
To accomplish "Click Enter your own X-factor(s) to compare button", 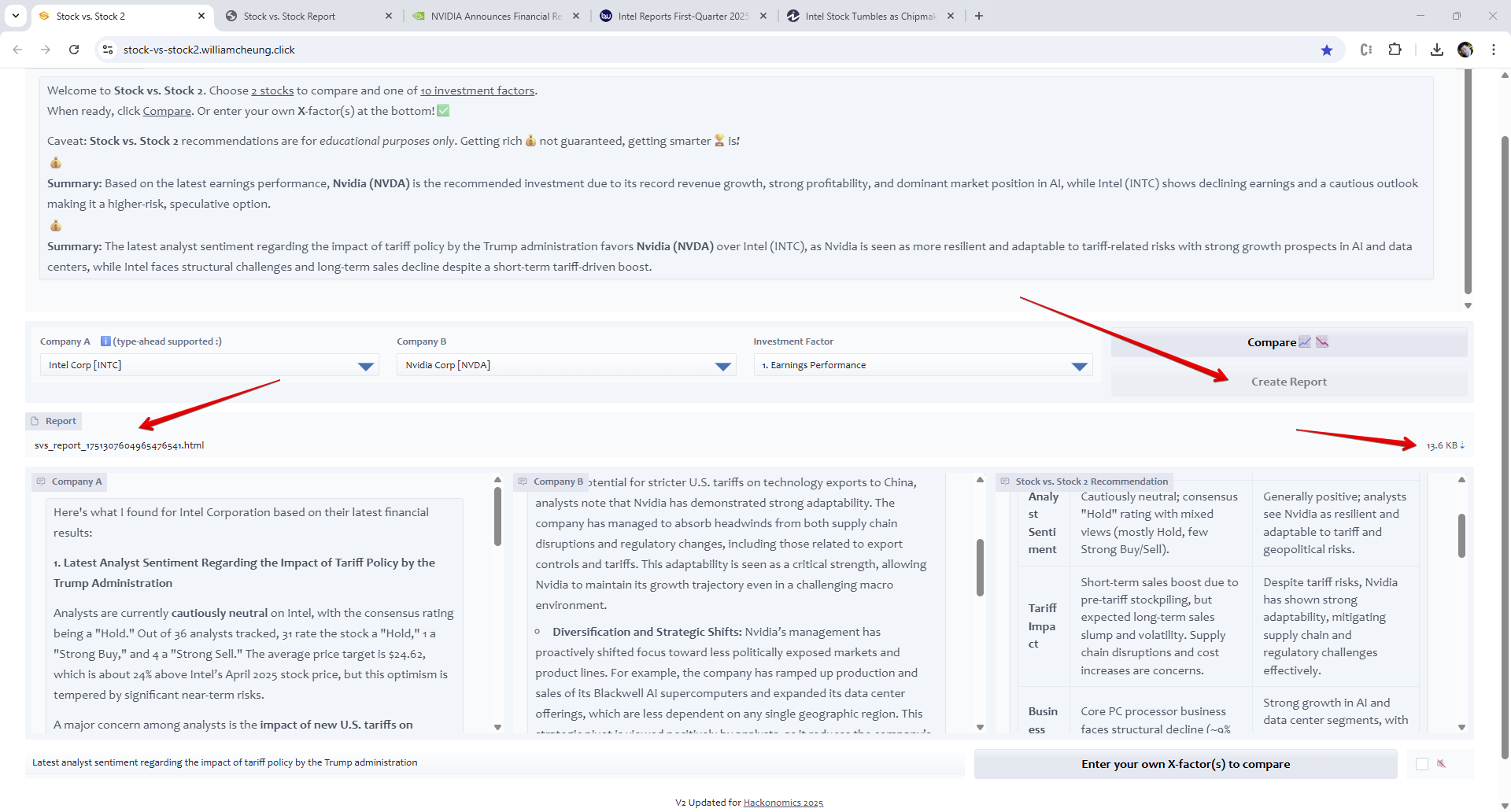I will pyautogui.click(x=1185, y=764).
